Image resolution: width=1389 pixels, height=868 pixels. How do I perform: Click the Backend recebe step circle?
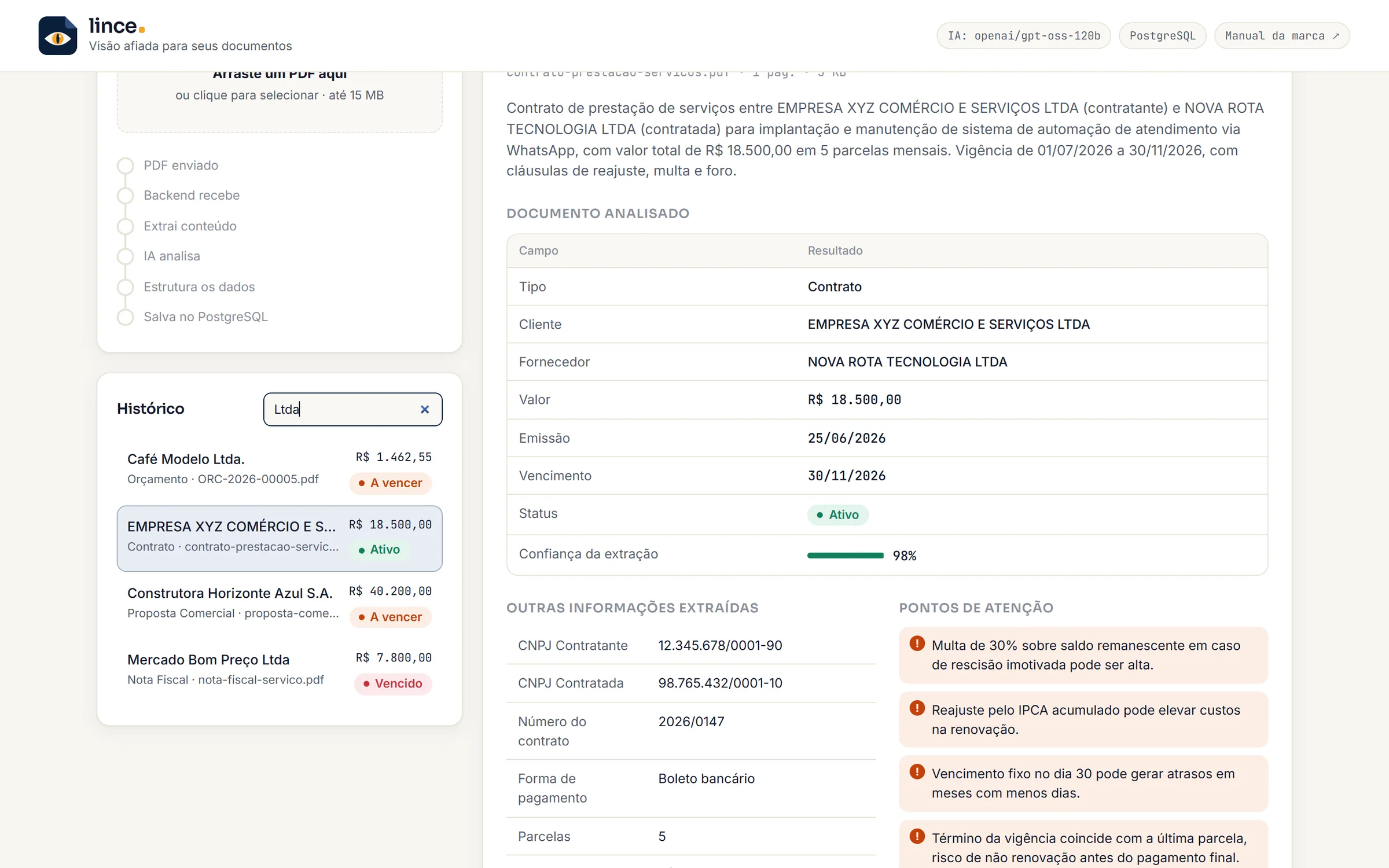coord(125,196)
